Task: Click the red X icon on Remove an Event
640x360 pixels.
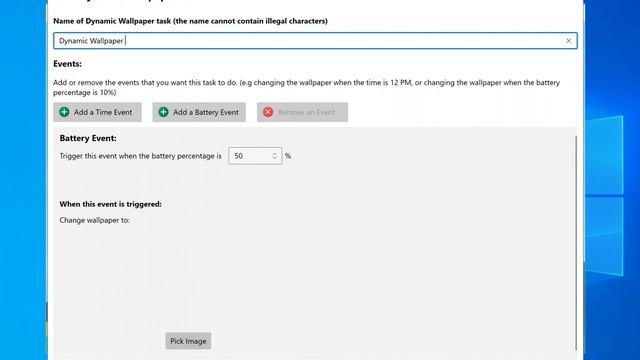Action: click(x=268, y=112)
